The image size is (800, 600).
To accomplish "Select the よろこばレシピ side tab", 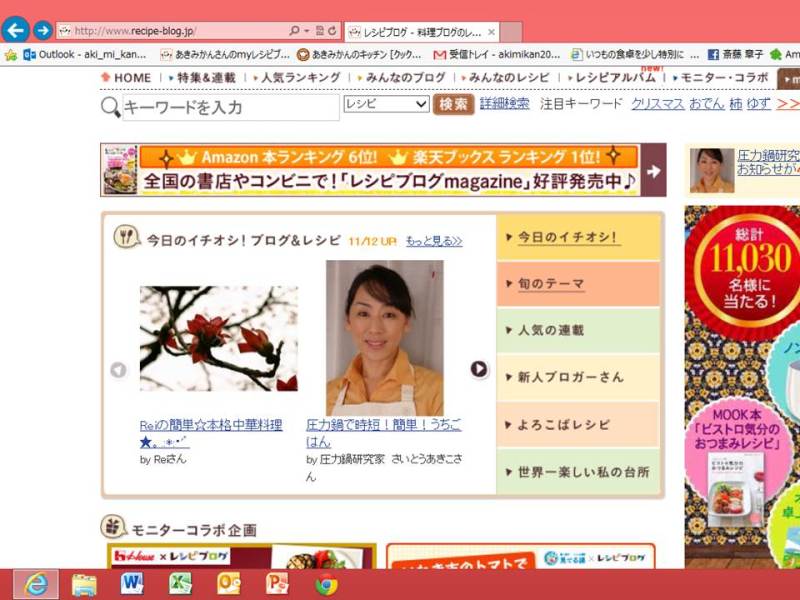I will pos(579,424).
